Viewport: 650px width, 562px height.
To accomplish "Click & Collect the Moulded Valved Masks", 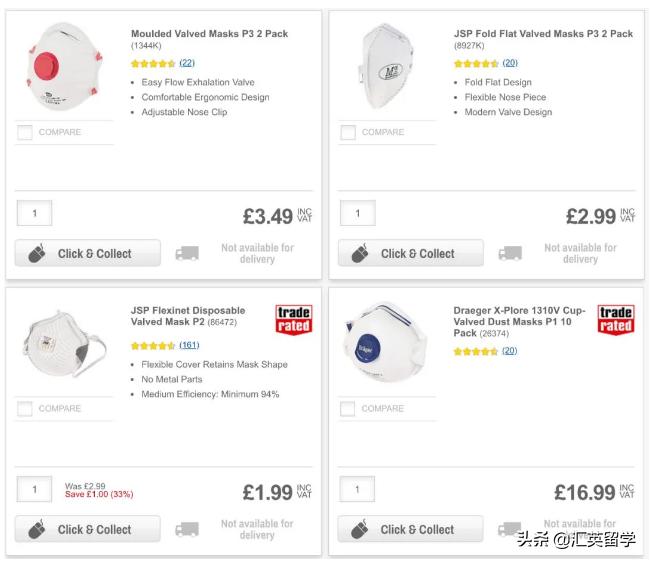I will (x=88, y=254).
